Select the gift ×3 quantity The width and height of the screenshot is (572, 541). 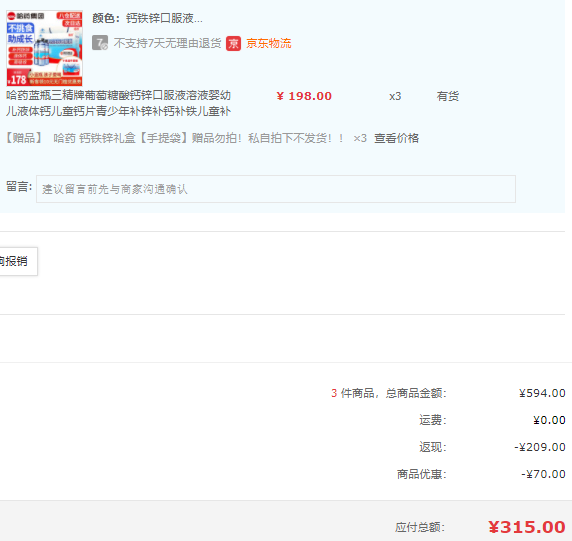360,138
